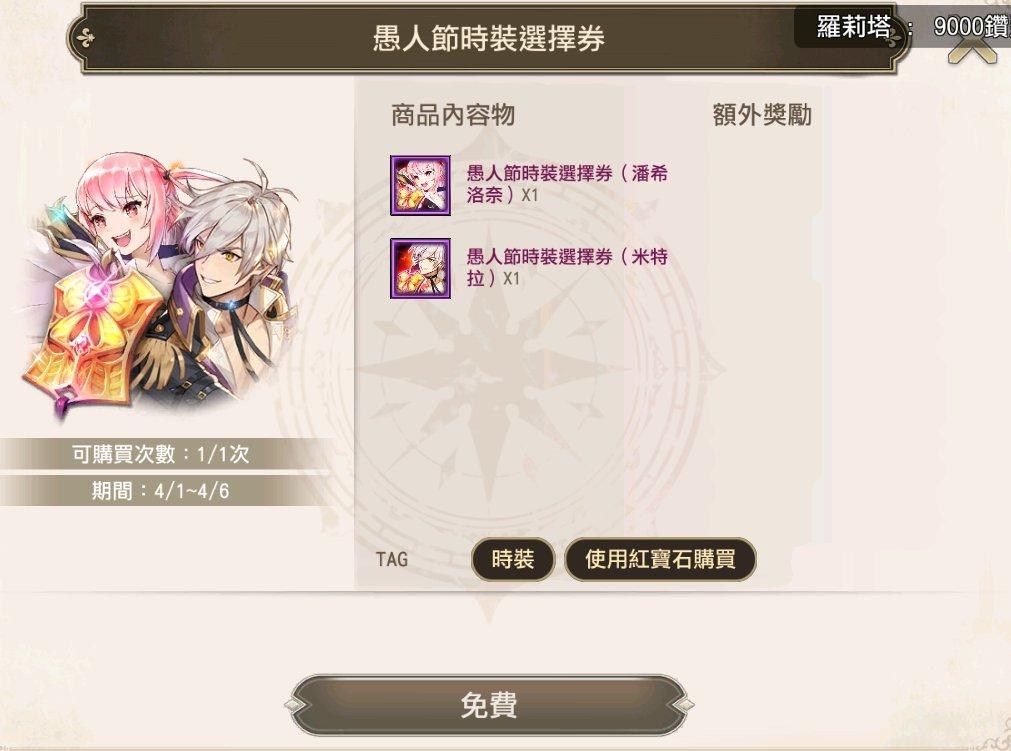Click the fleur-de-lis ornament on the title banner's left

click(86, 39)
